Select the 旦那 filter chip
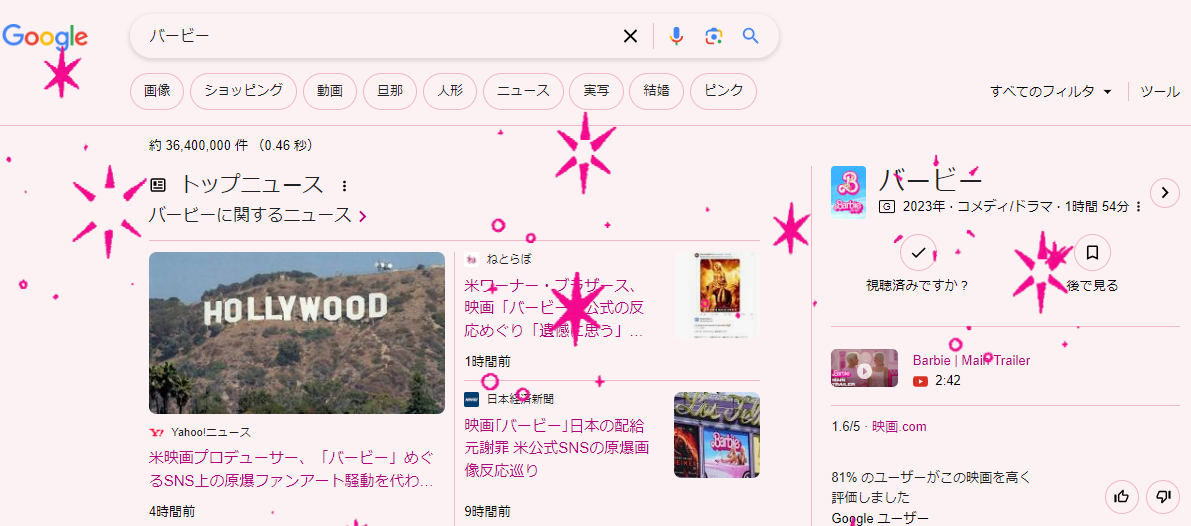 (390, 92)
